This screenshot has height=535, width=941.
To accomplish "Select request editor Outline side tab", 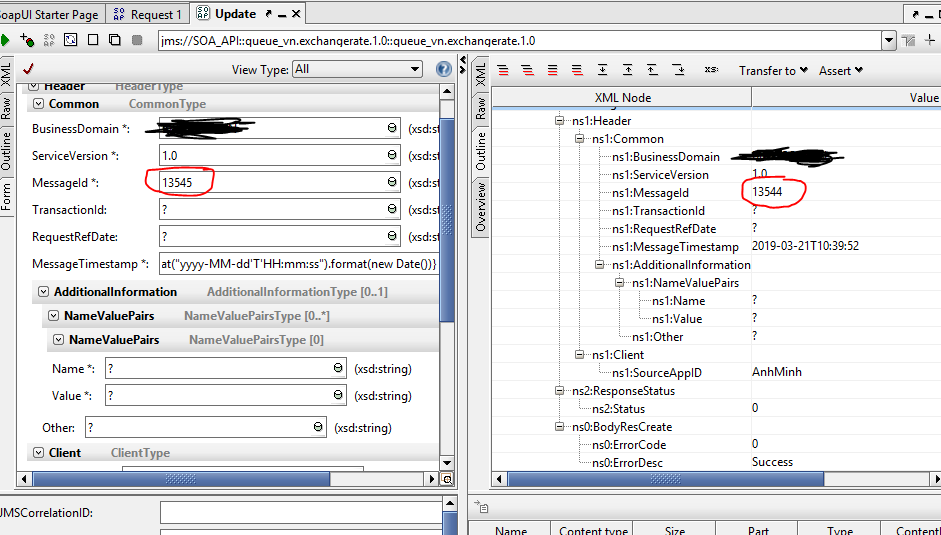I will (6, 151).
